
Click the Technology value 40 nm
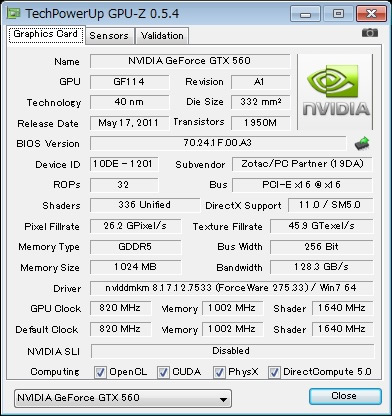click(x=129, y=102)
